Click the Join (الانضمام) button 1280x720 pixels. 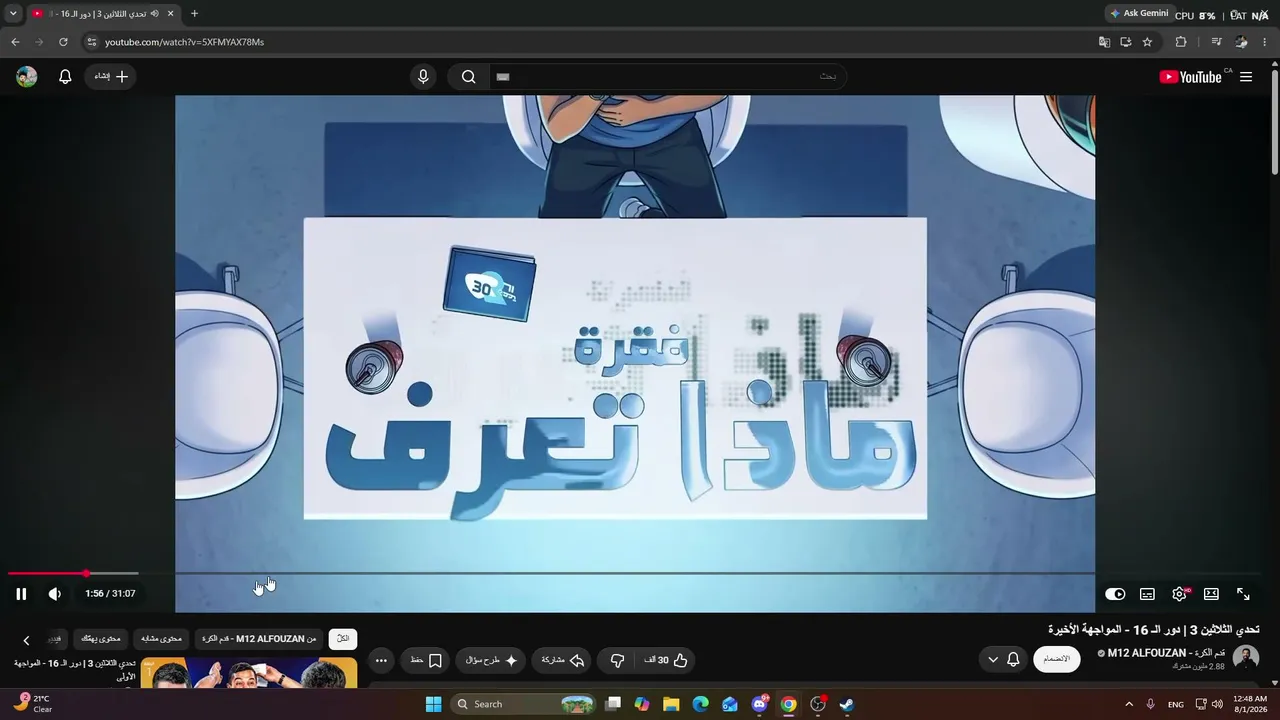pyautogui.click(x=1057, y=659)
